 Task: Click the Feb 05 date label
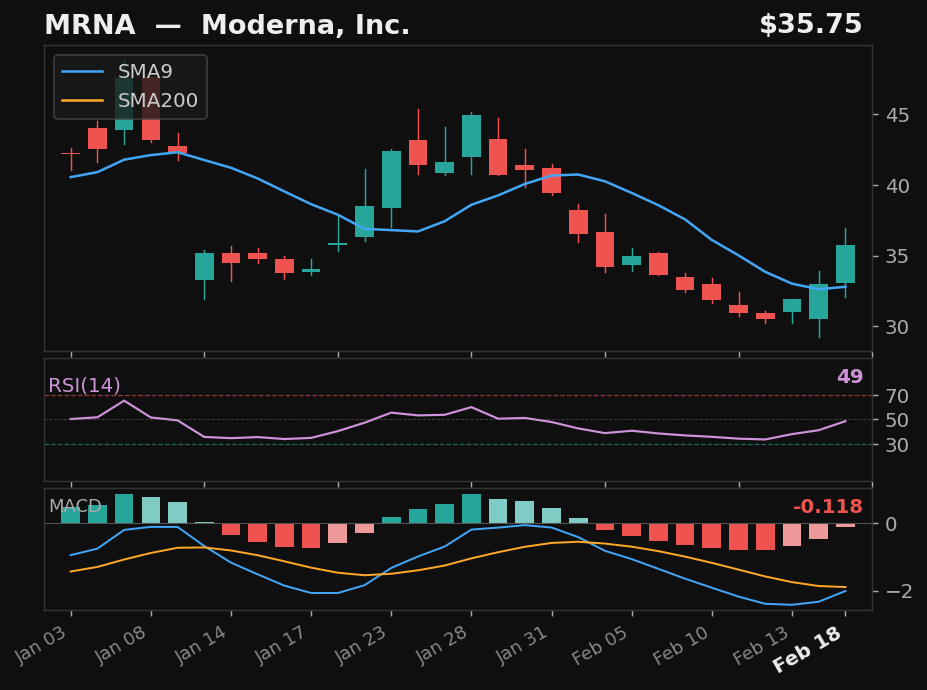pyautogui.click(x=600, y=645)
